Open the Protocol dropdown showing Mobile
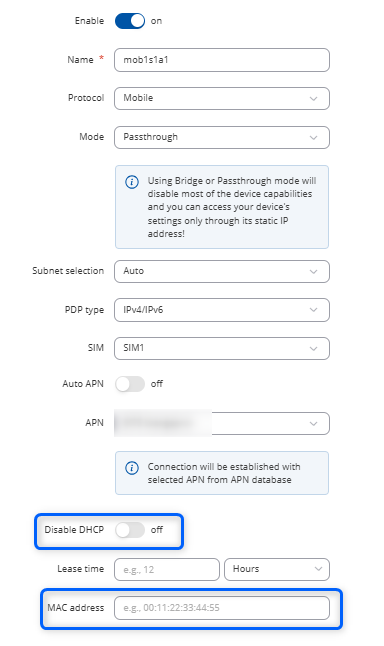This screenshot has height=646, width=384. click(222, 98)
